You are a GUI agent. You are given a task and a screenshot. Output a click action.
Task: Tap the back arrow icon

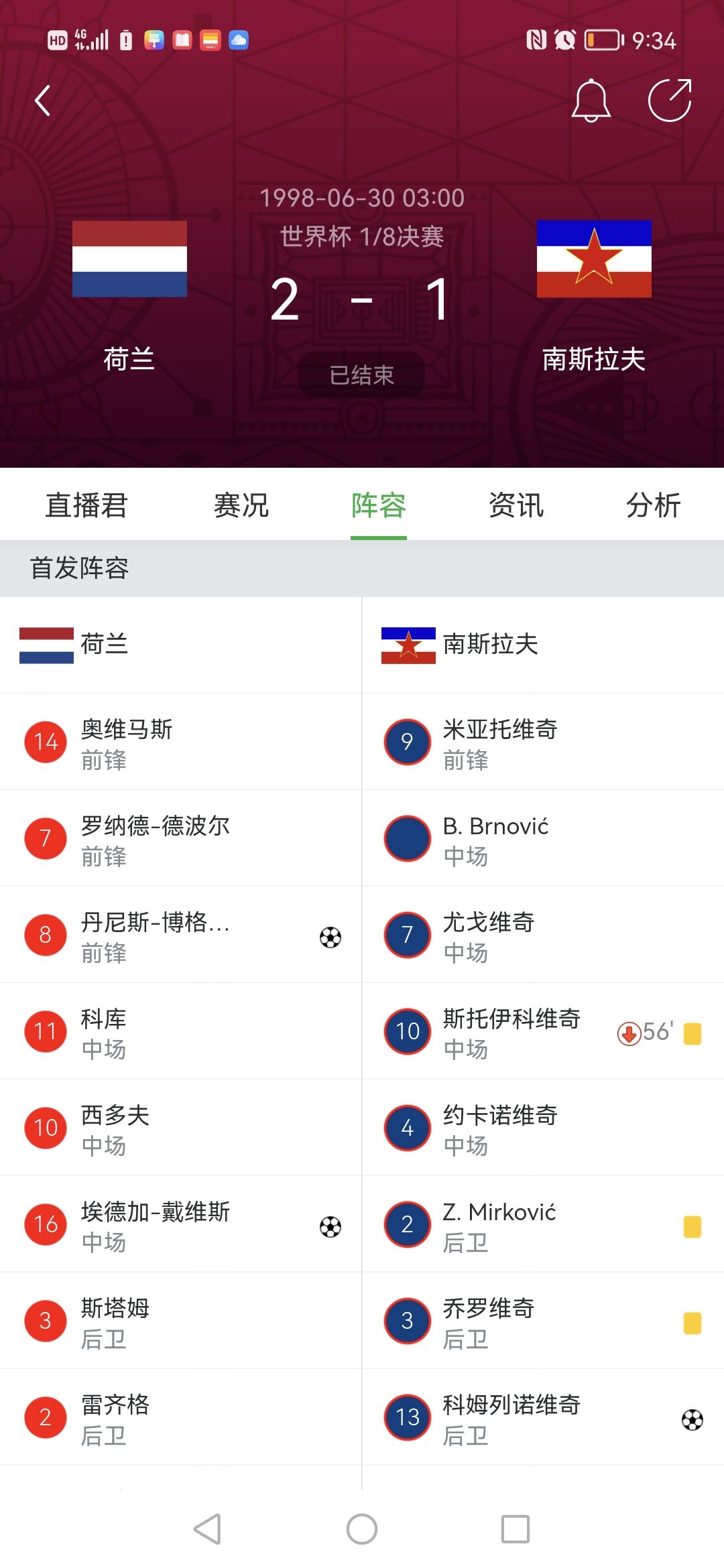pos(43,101)
